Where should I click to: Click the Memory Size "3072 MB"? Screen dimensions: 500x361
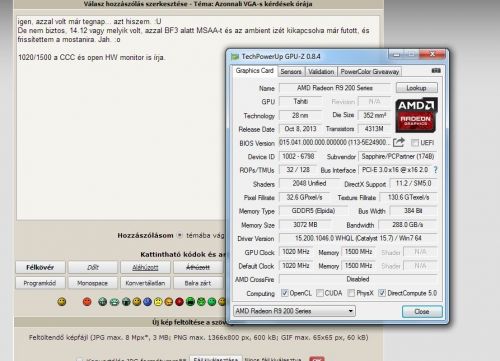click(305, 225)
